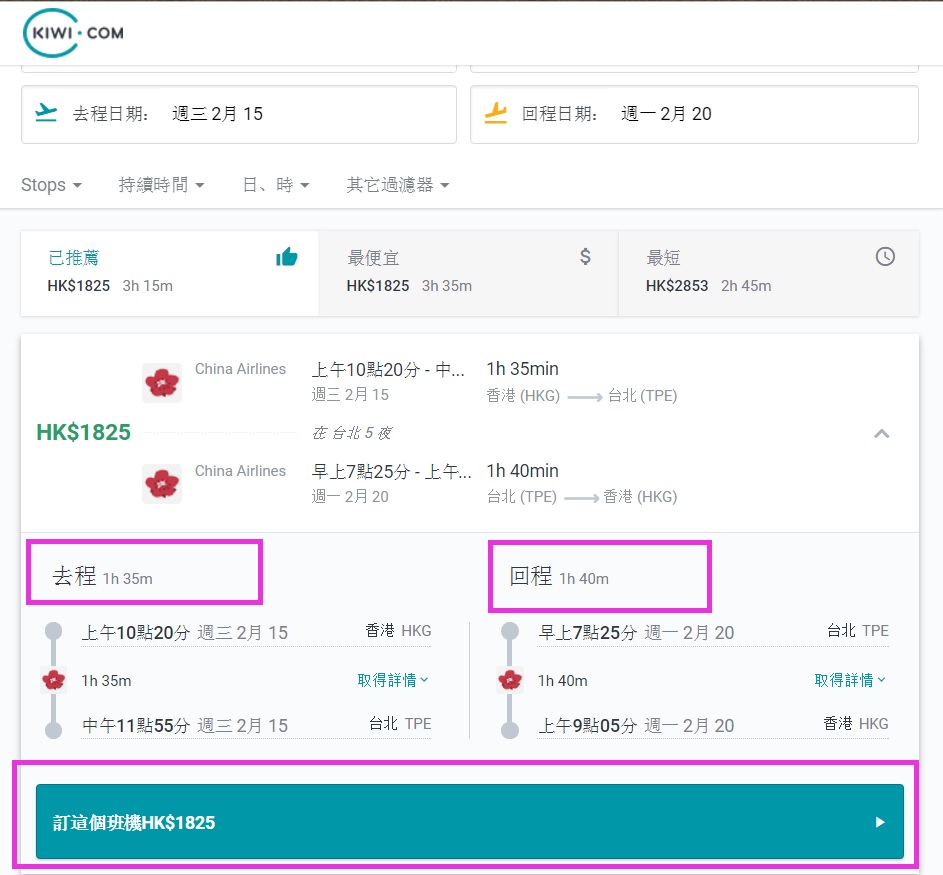Click arrival time 上午9點05分 週一2月20
Screen dimensions: 943x875
click(x=636, y=725)
